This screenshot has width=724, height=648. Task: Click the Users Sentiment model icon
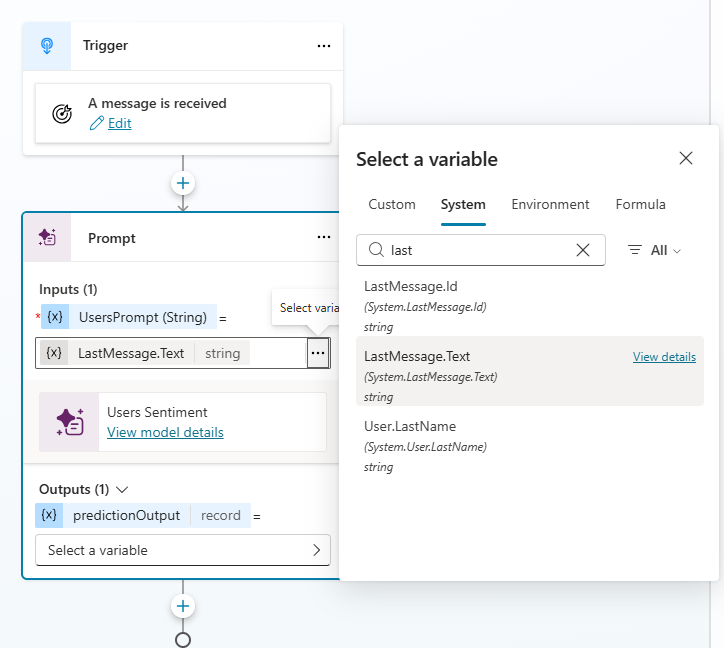69,422
